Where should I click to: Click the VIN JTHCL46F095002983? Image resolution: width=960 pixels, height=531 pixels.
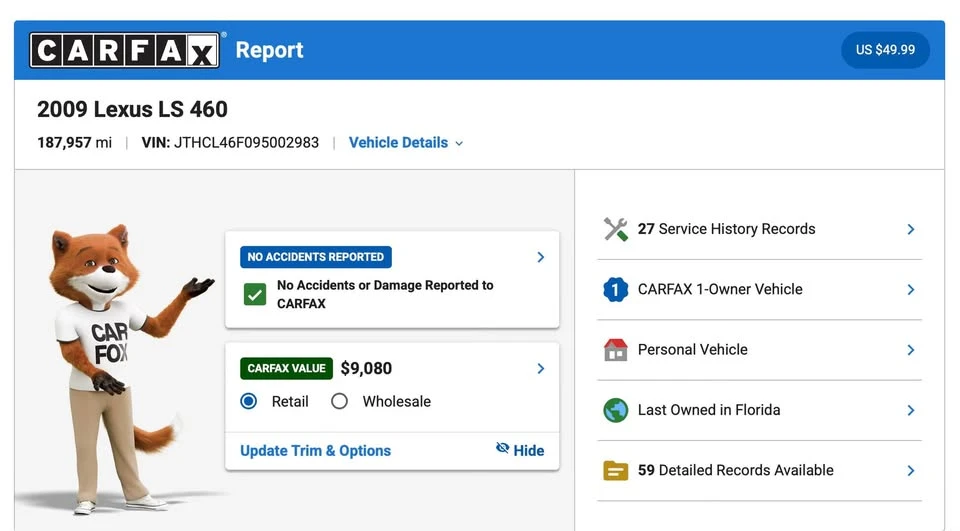point(230,143)
